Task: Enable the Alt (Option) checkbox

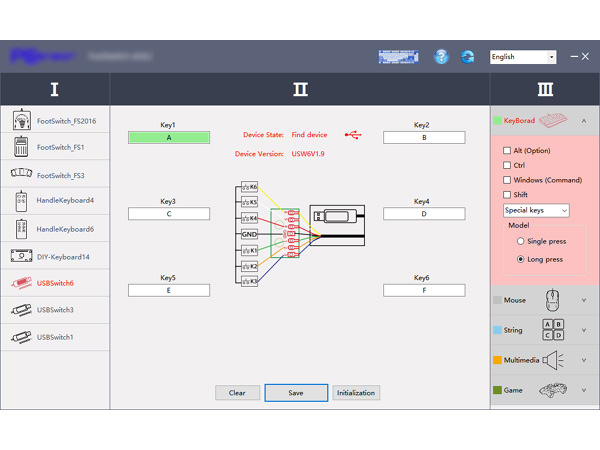Action: click(507, 150)
